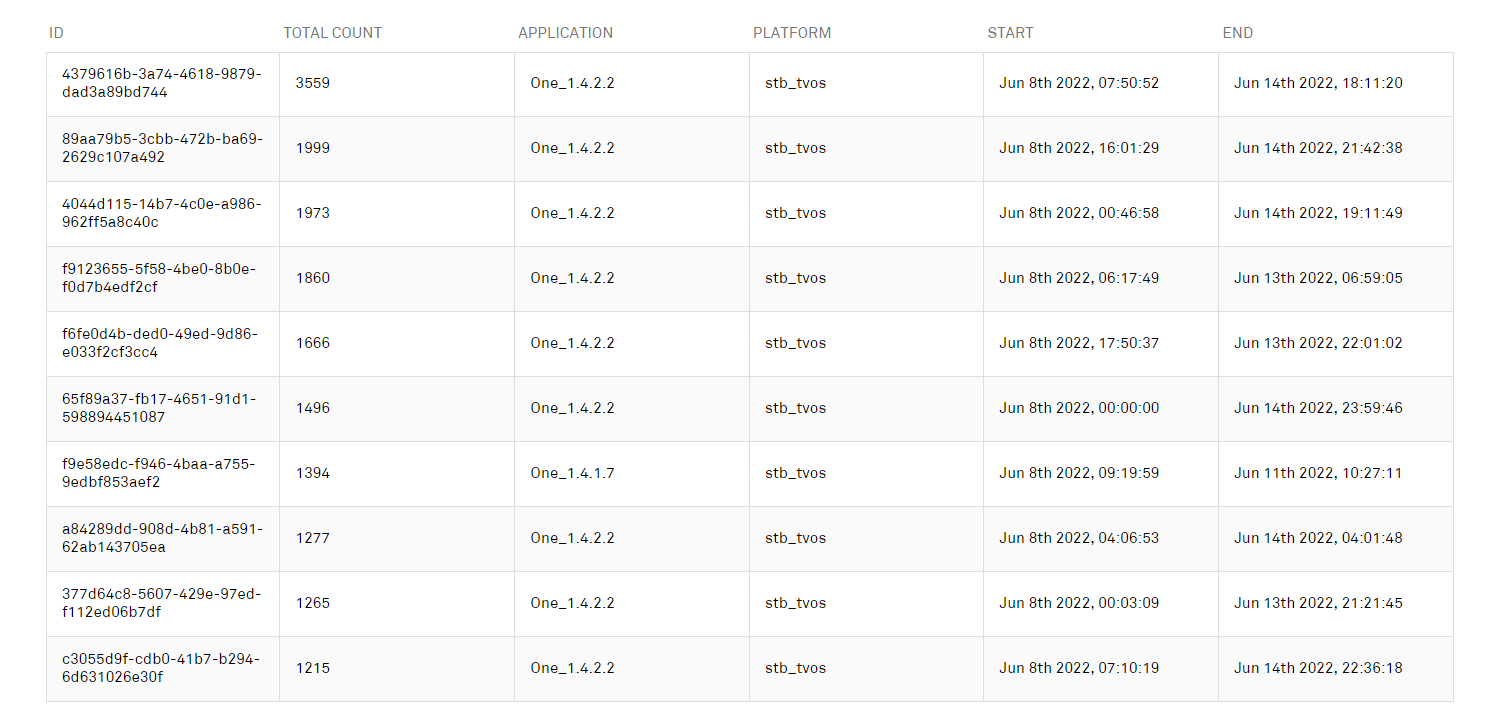Click the start time Jun 8th 2022, 16:01:29
1498x707 pixels.
(x=1079, y=148)
